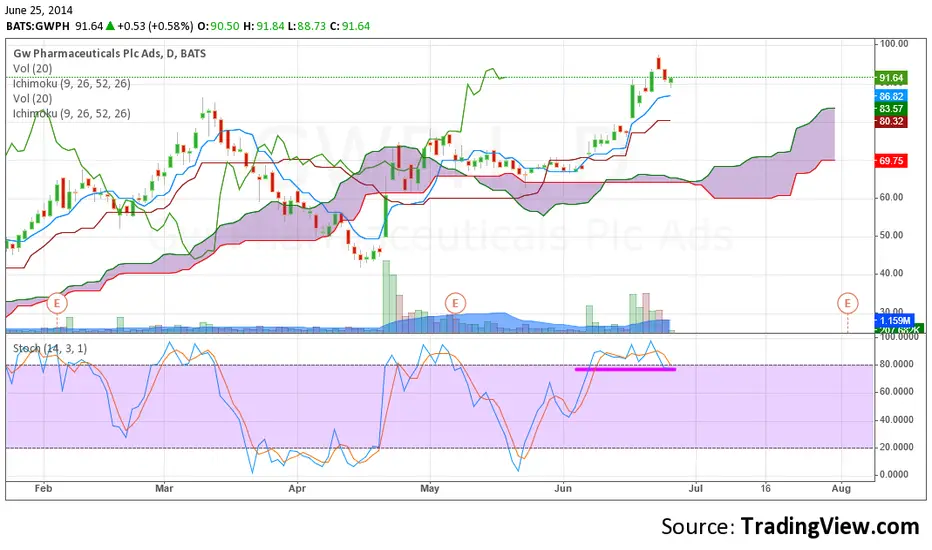Image resolution: width=932 pixels, height=550 pixels.
Task: Click the H:91.84 high value
Action: [264, 26]
